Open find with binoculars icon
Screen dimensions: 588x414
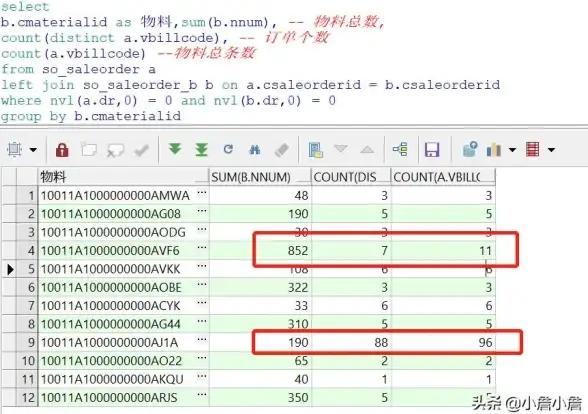(255, 150)
